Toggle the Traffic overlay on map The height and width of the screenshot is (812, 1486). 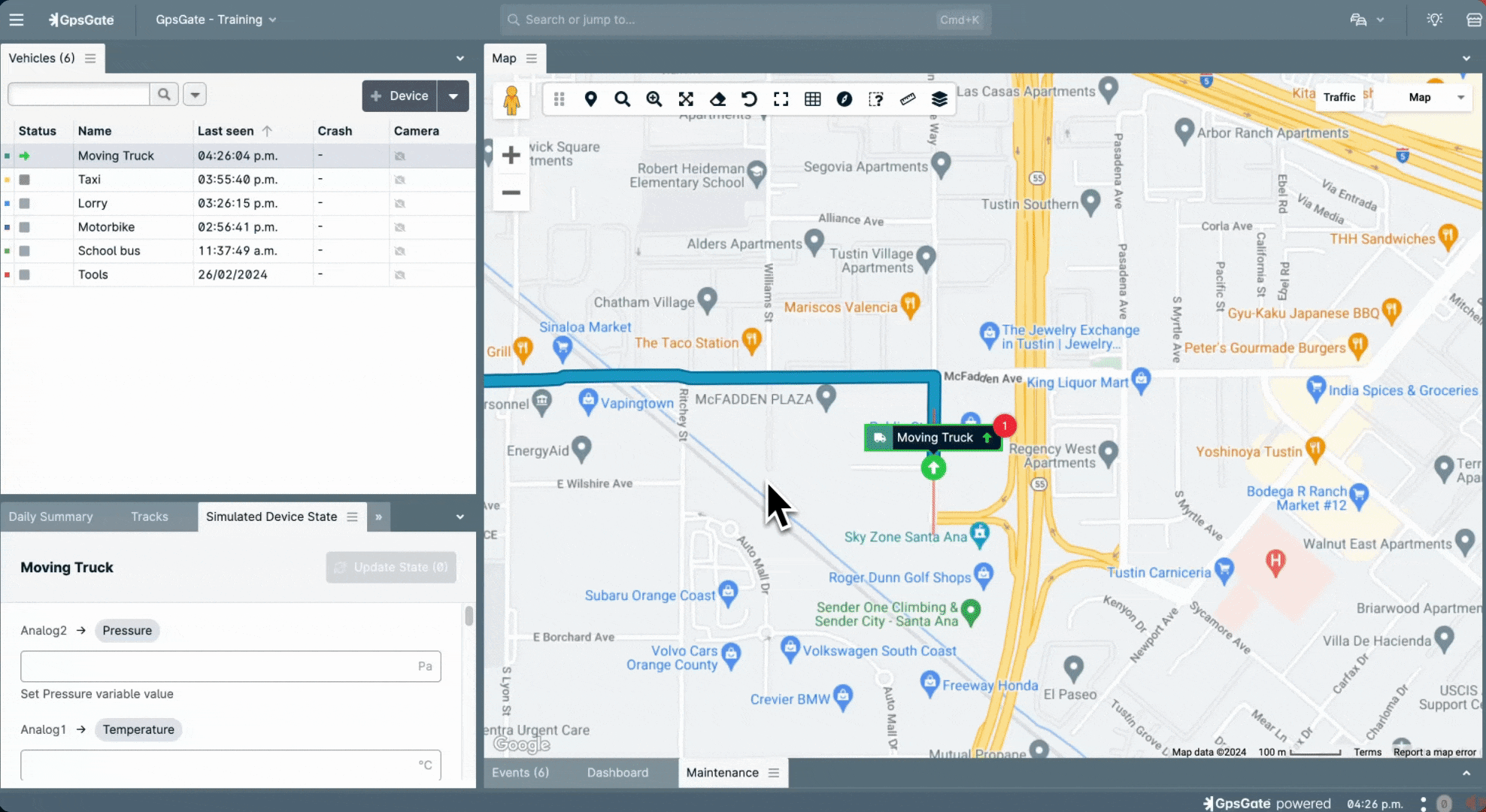[x=1339, y=97]
